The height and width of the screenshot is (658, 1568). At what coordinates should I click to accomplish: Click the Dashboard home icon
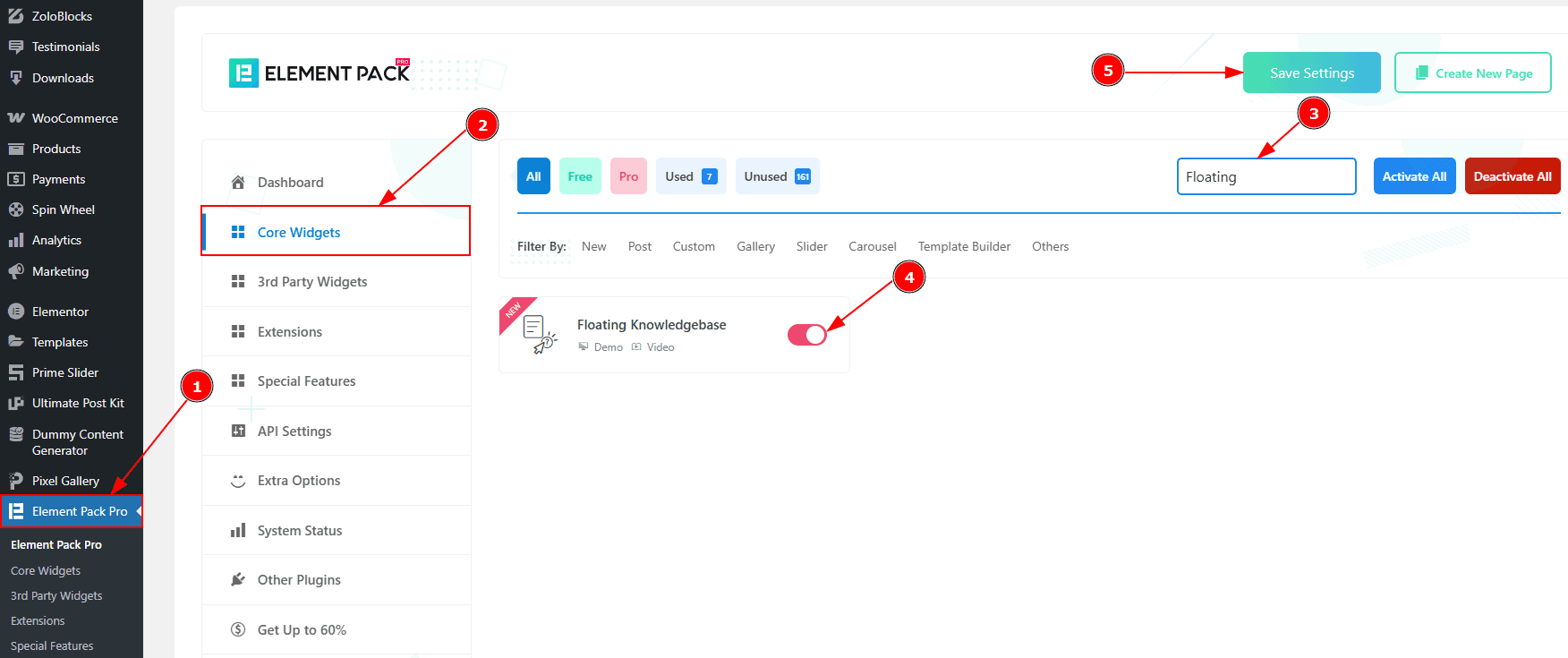coord(238,182)
